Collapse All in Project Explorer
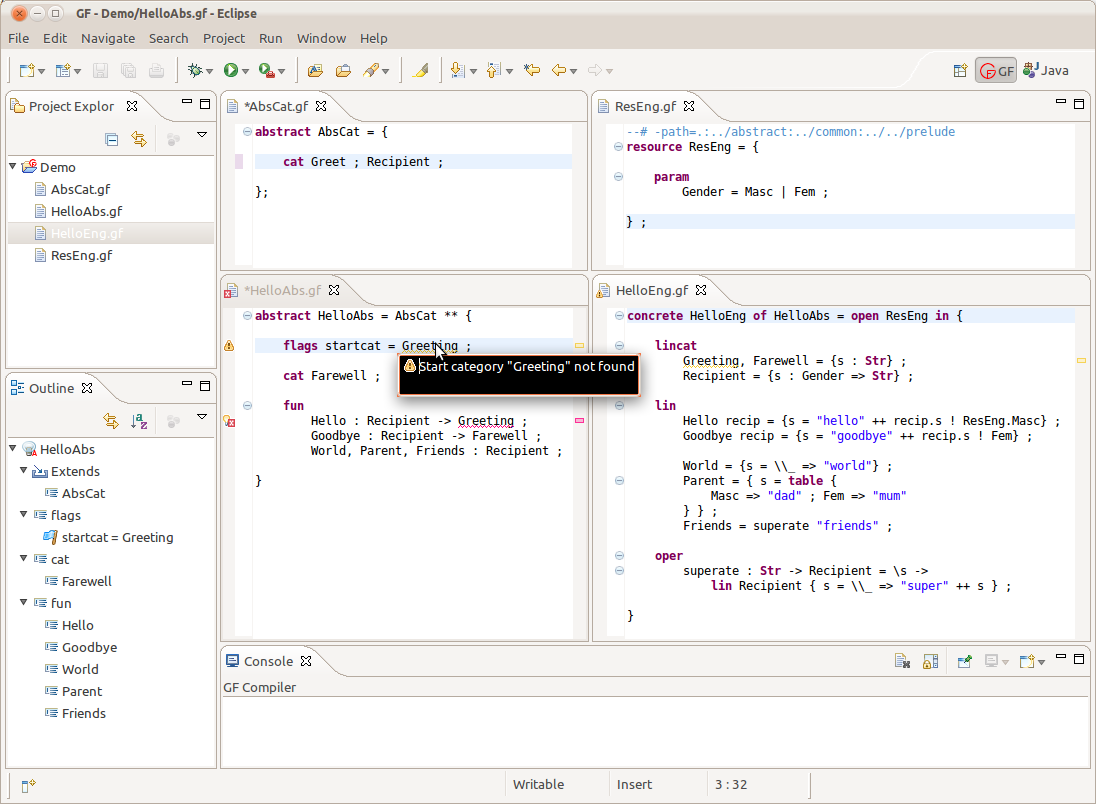The image size is (1096, 804). 111,139
